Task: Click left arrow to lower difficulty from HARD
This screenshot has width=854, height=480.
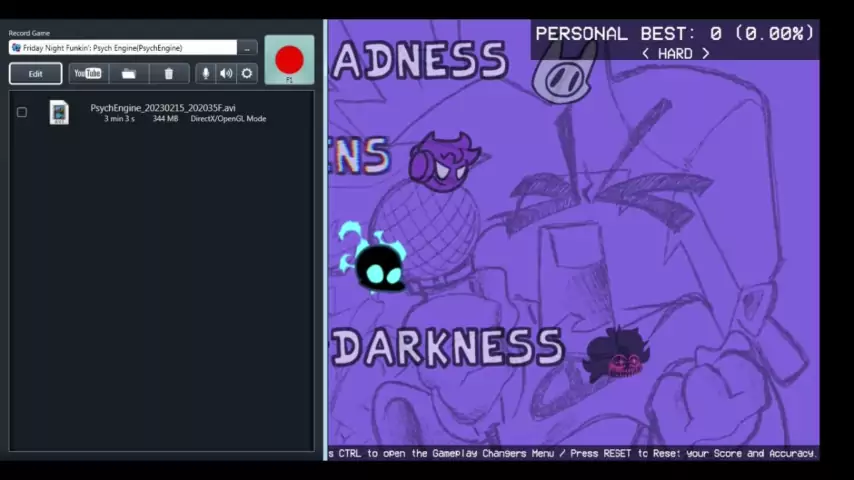Action: click(x=645, y=54)
